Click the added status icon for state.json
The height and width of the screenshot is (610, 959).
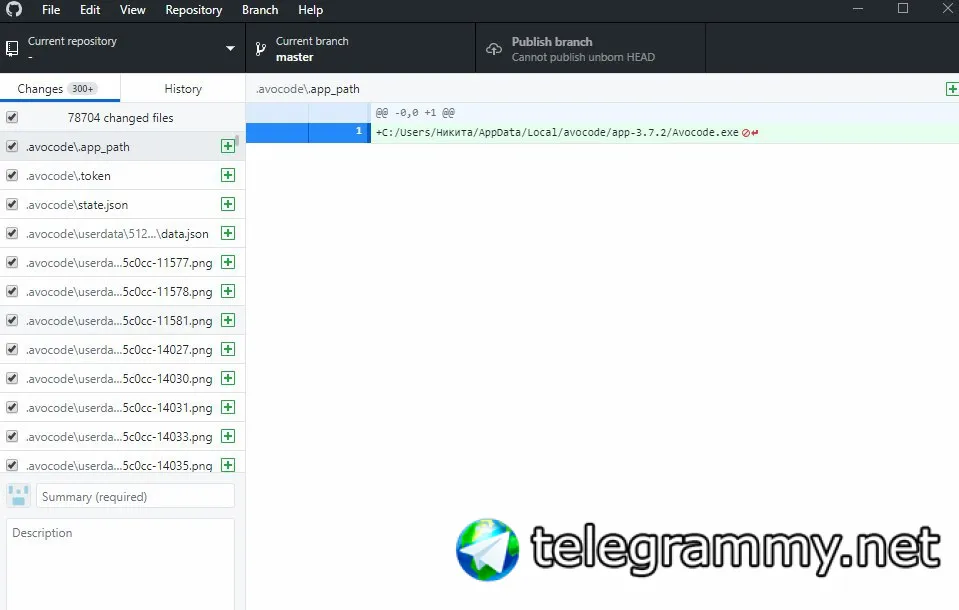pyautogui.click(x=228, y=204)
